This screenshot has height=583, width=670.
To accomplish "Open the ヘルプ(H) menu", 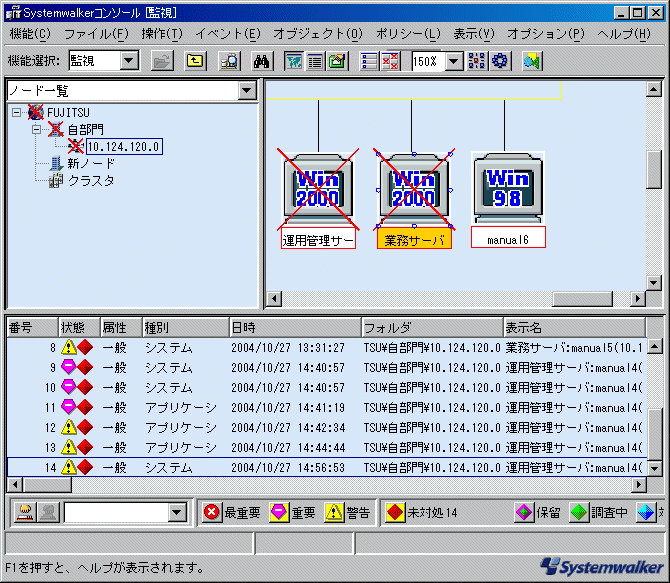I will (x=623, y=33).
